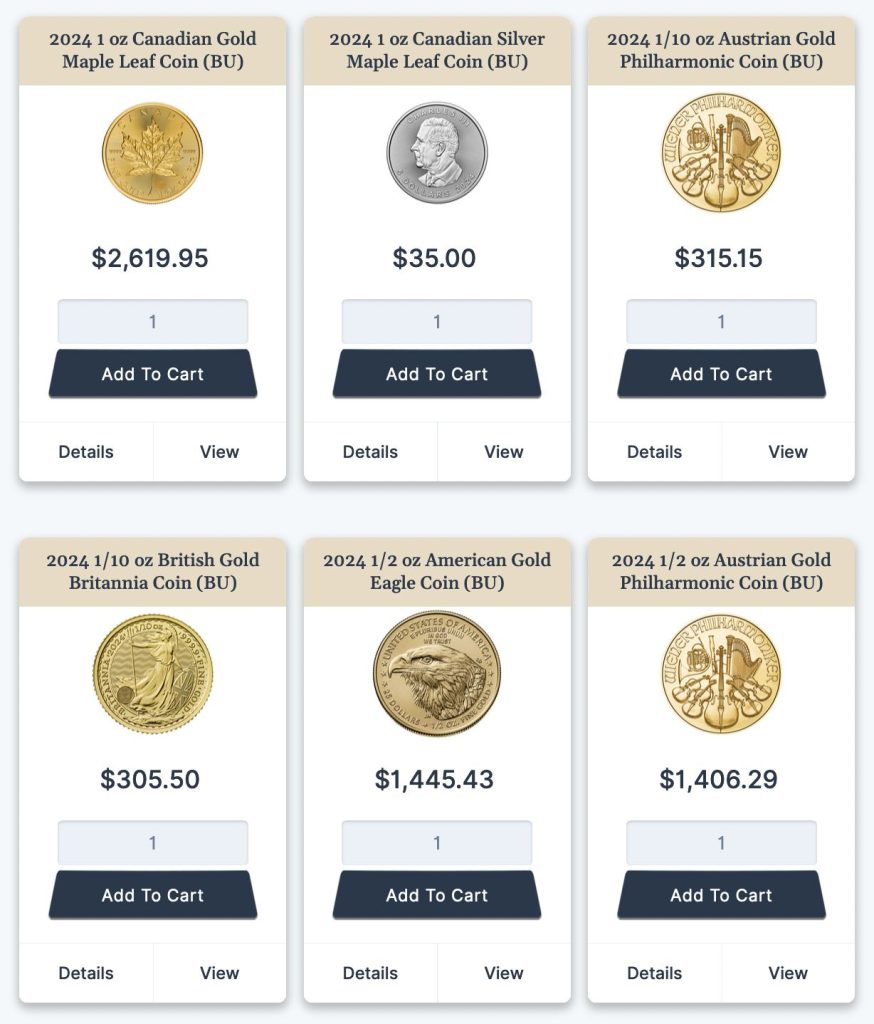Click the 2024 1/2 oz Austrian Gold Philharmonic title
The image size is (874, 1024).
(721, 571)
